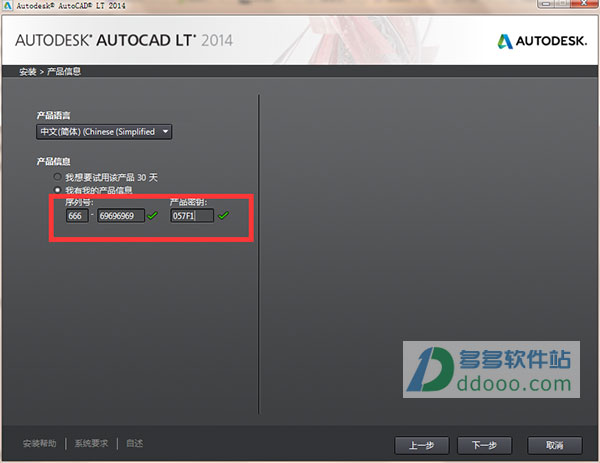Click the 上一步 (Back) button
This screenshot has width=600, height=463.
pos(421,445)
